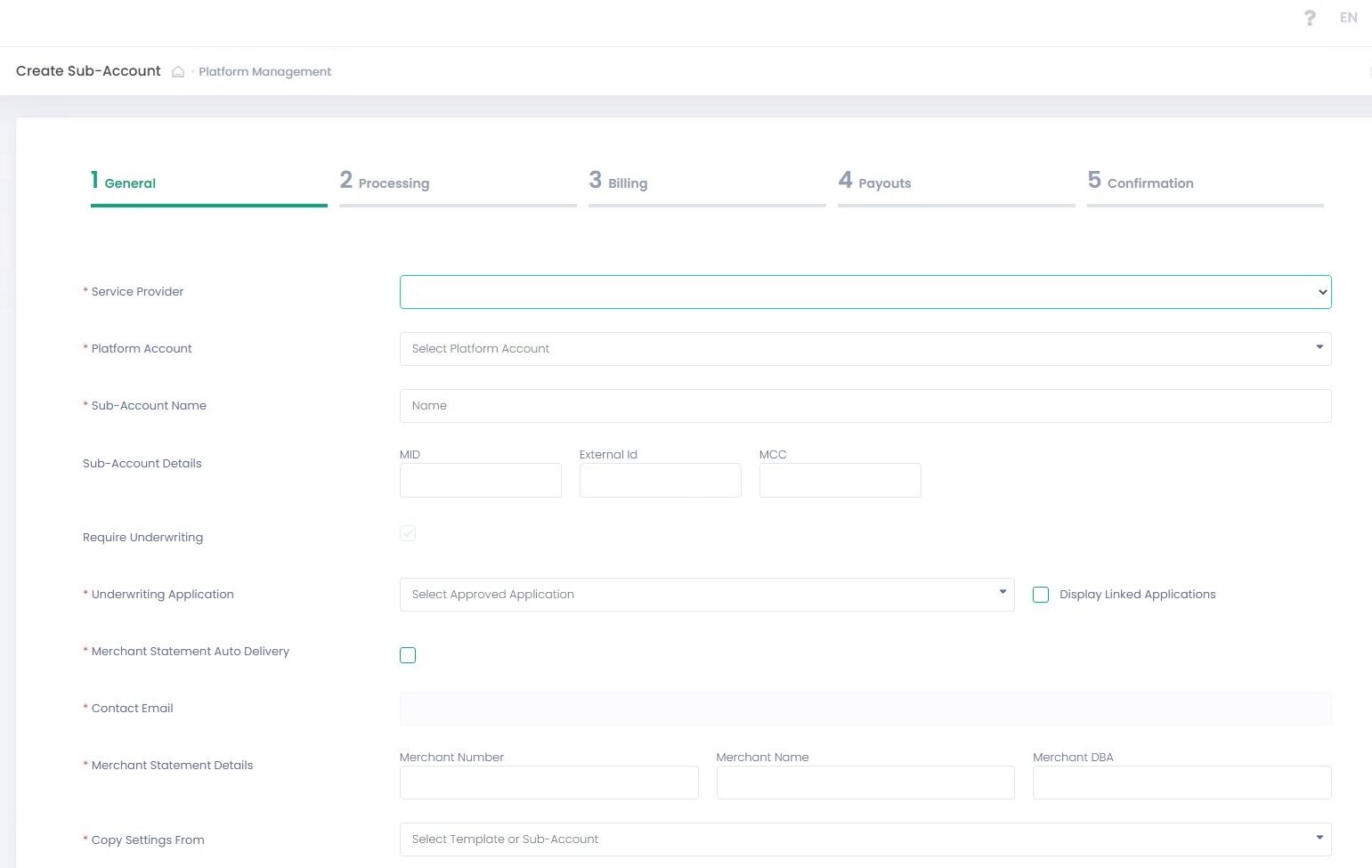Select the Merchant DBA input field
Viewport: 1372px width, 868px height.
pos(1181,783)
